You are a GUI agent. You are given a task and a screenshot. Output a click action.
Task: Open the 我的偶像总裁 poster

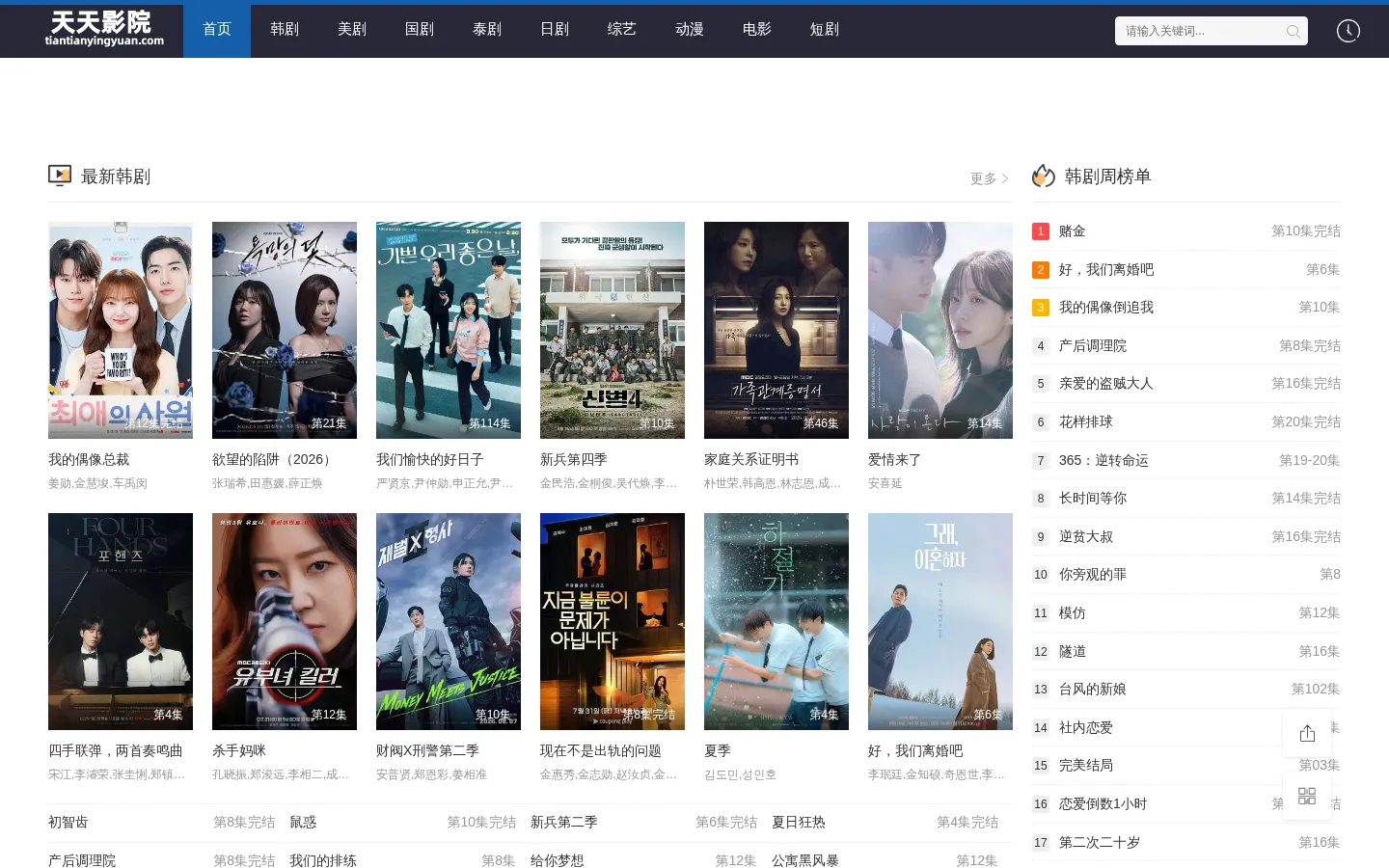(x=121, y=330)
